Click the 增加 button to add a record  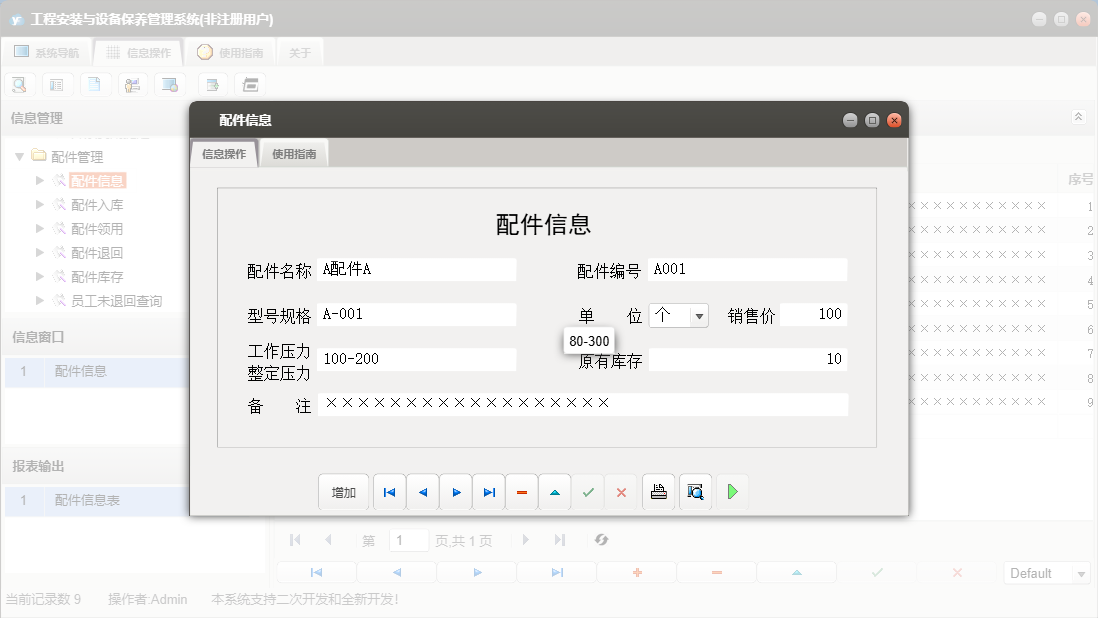click(344, 491)
